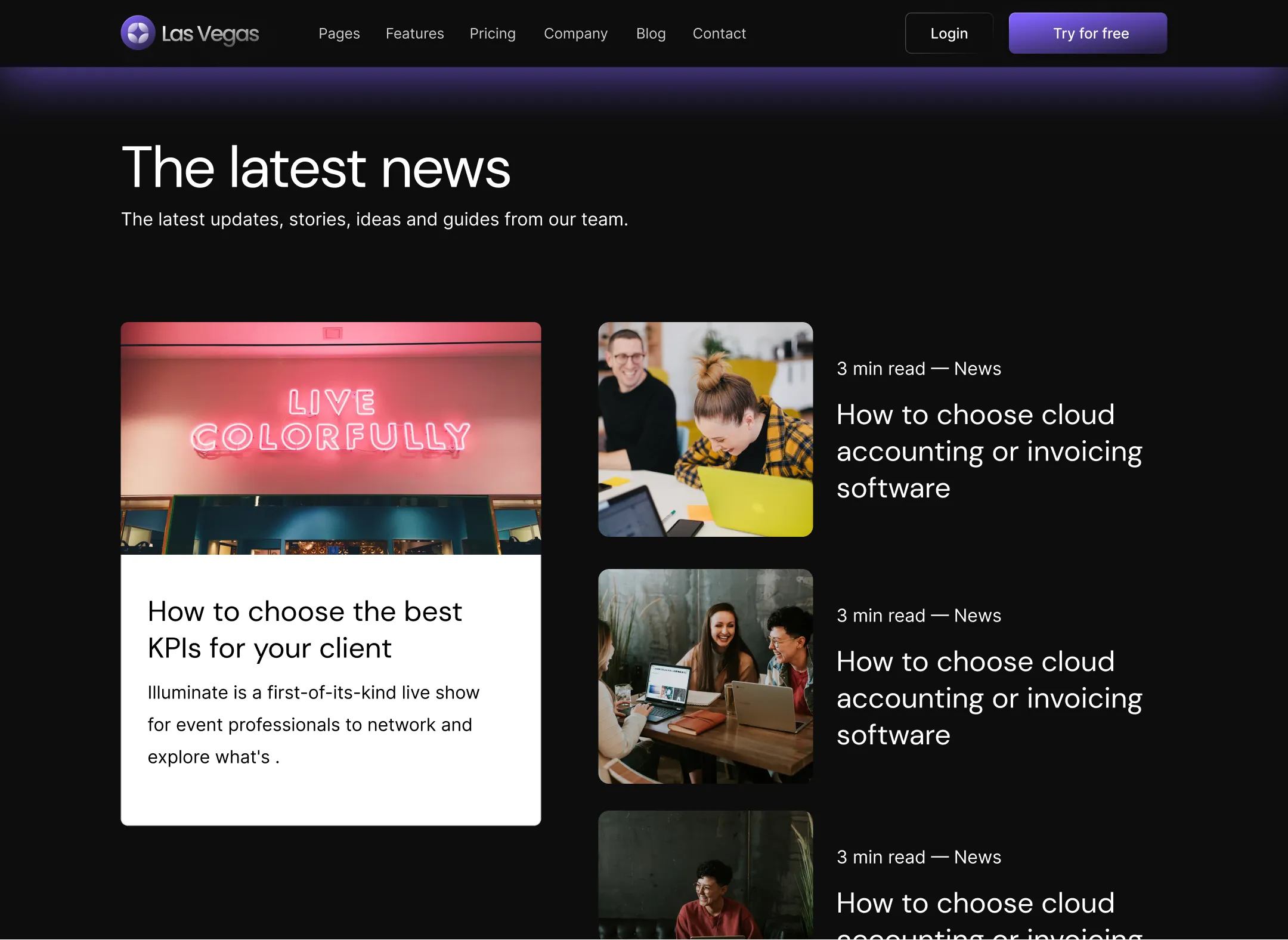Open the third article's dark wall thumbnail

coord(705,875)
